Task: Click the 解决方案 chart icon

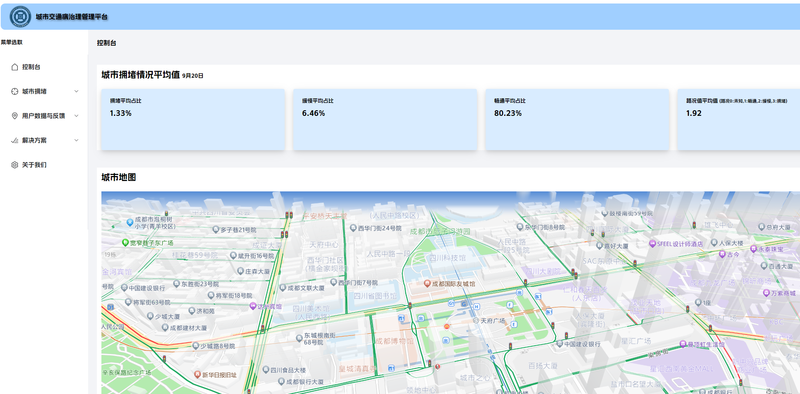Action: coord(14,140)
